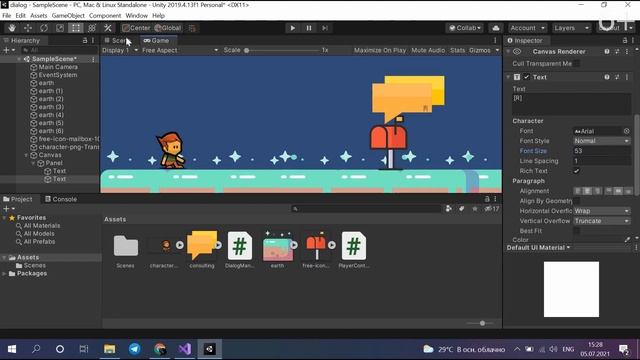Collapse the Panel tree item
640x360 pixels.
(33, 163)
